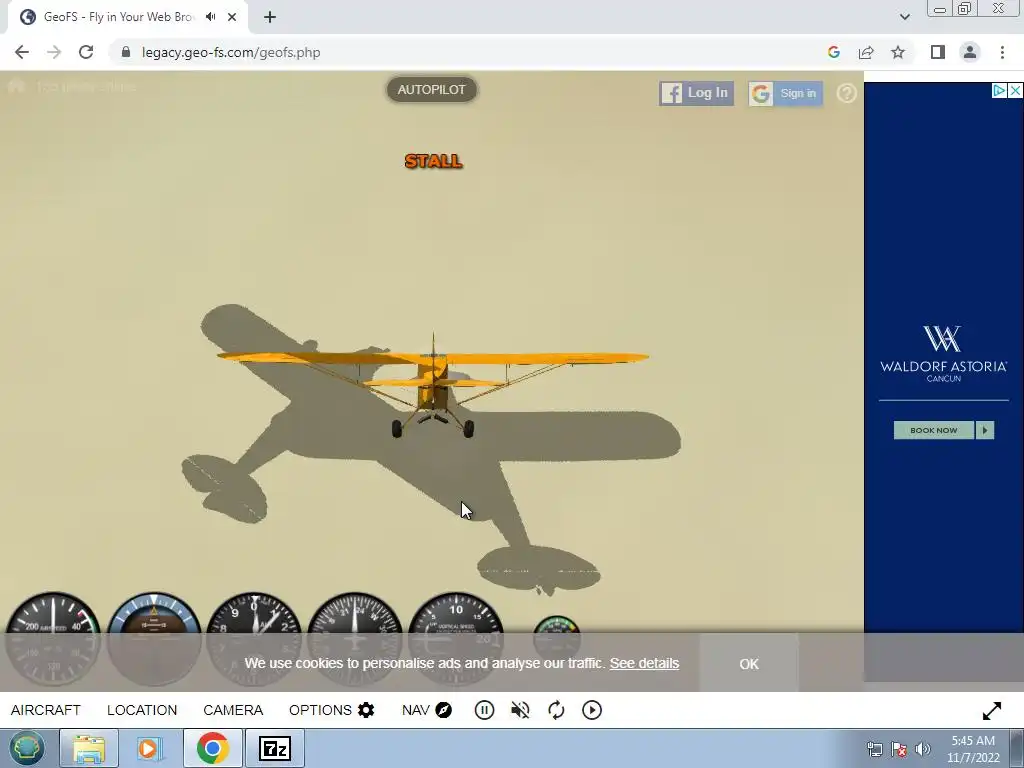The height and width of the screenshot is (768, 1024).
Task: Play the flight recording
Action: (x=592, y=710)
